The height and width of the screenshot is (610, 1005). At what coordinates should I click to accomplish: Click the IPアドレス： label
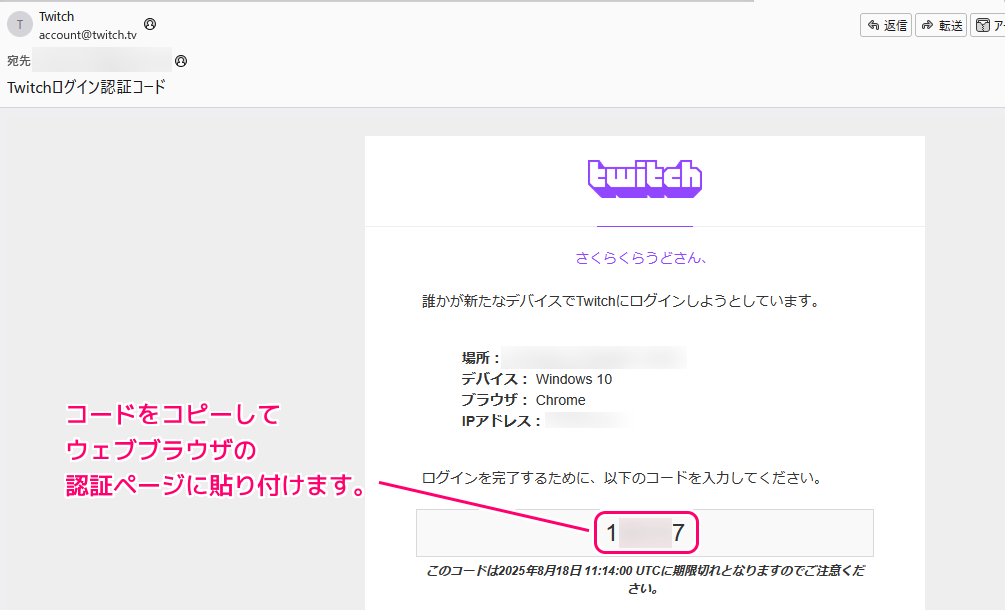pos(502,422)
